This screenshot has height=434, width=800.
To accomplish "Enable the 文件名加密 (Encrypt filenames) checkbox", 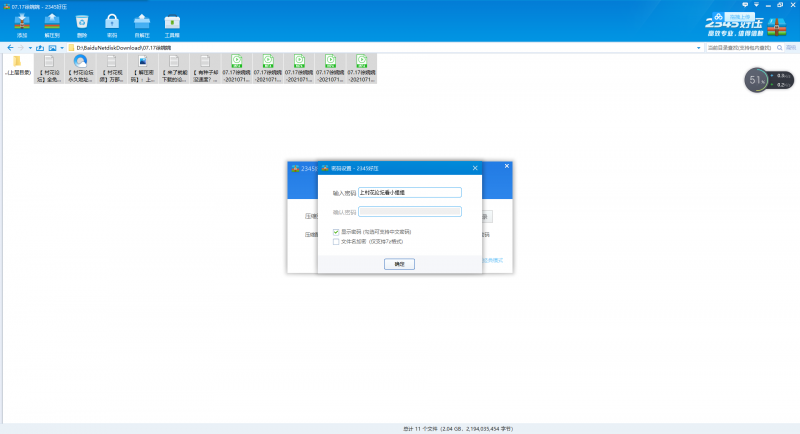I will coord(336,241).
